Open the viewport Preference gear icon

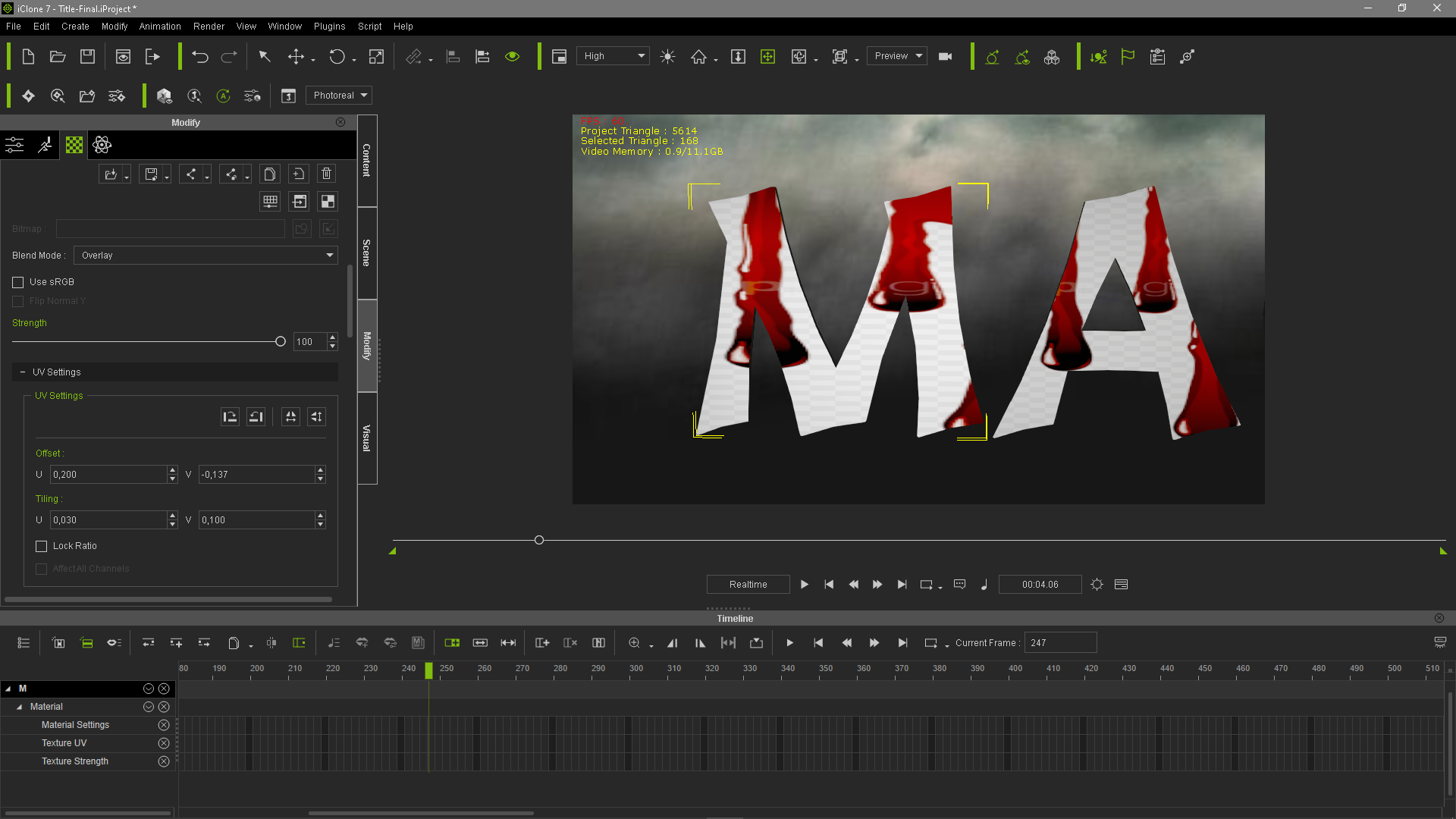pos(1097,584)
